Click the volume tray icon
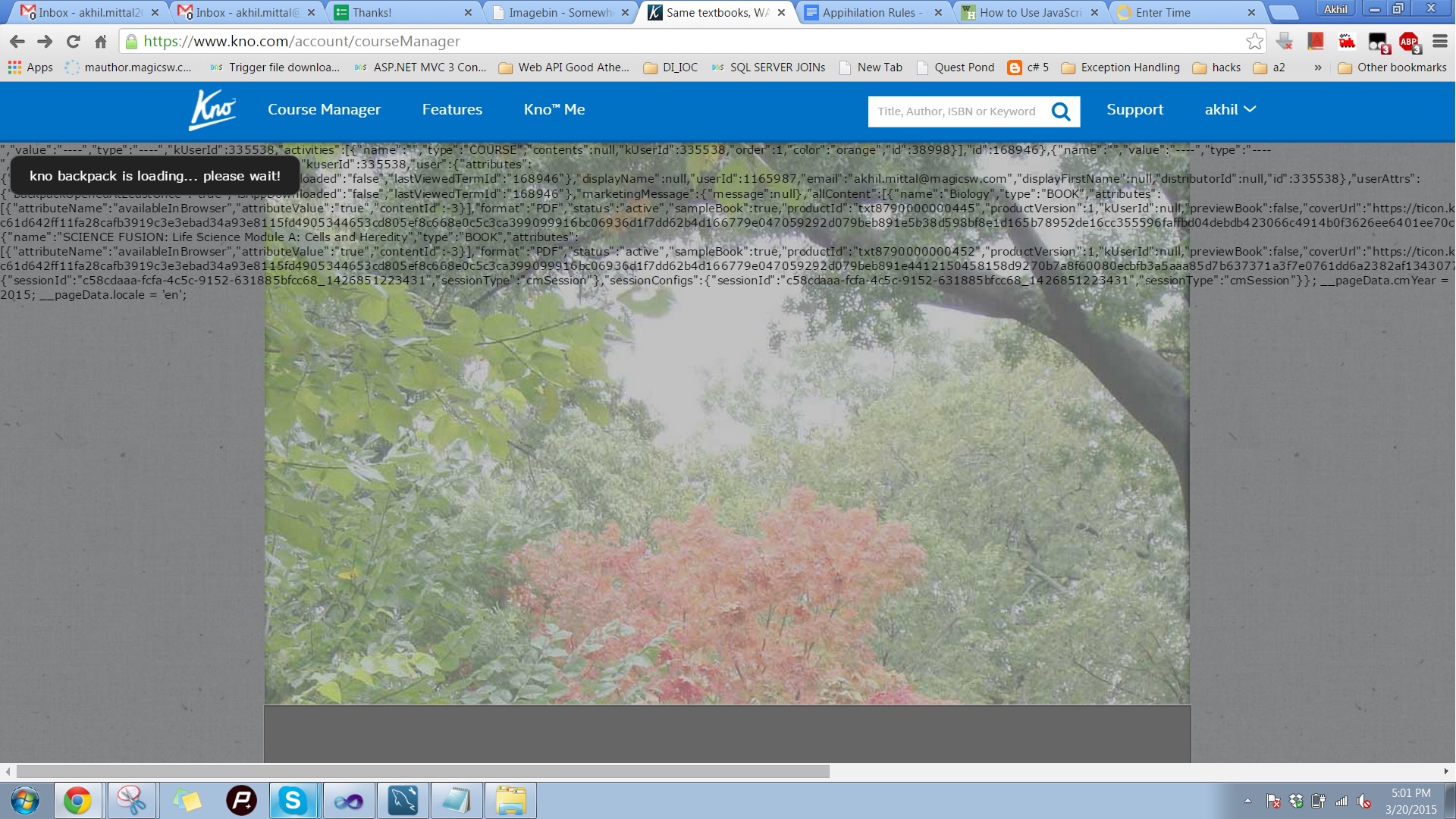This screenshot has height=819, width=1456. (1364, 801)
